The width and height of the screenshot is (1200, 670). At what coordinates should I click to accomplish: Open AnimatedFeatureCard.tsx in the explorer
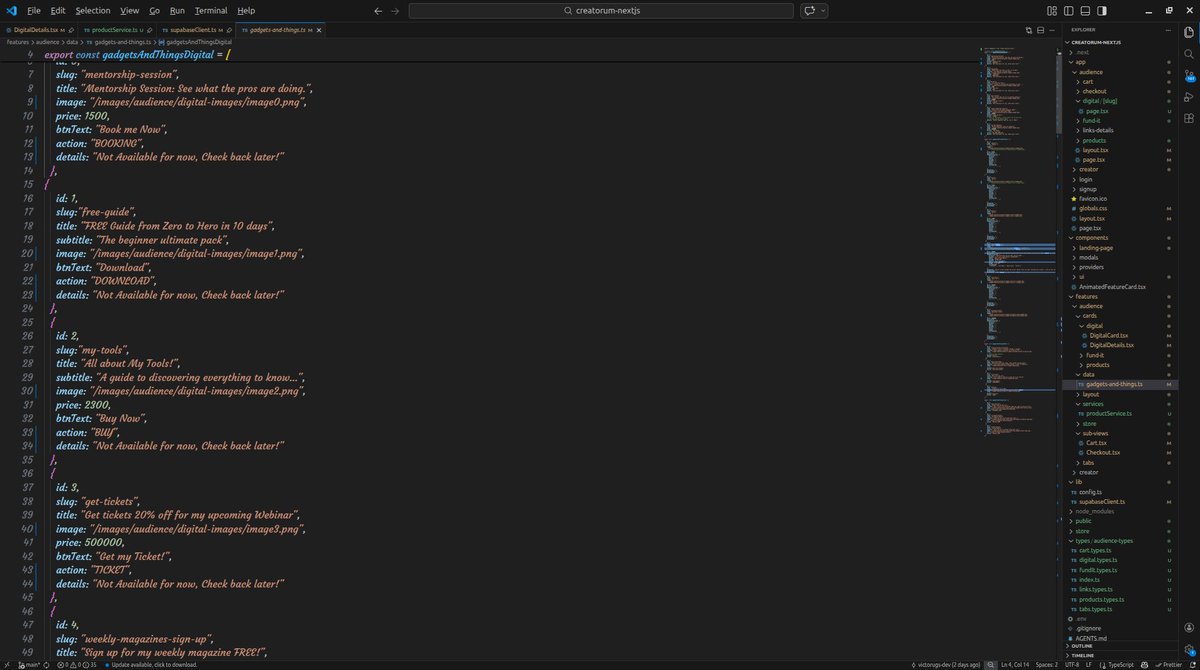(1111, 287)
